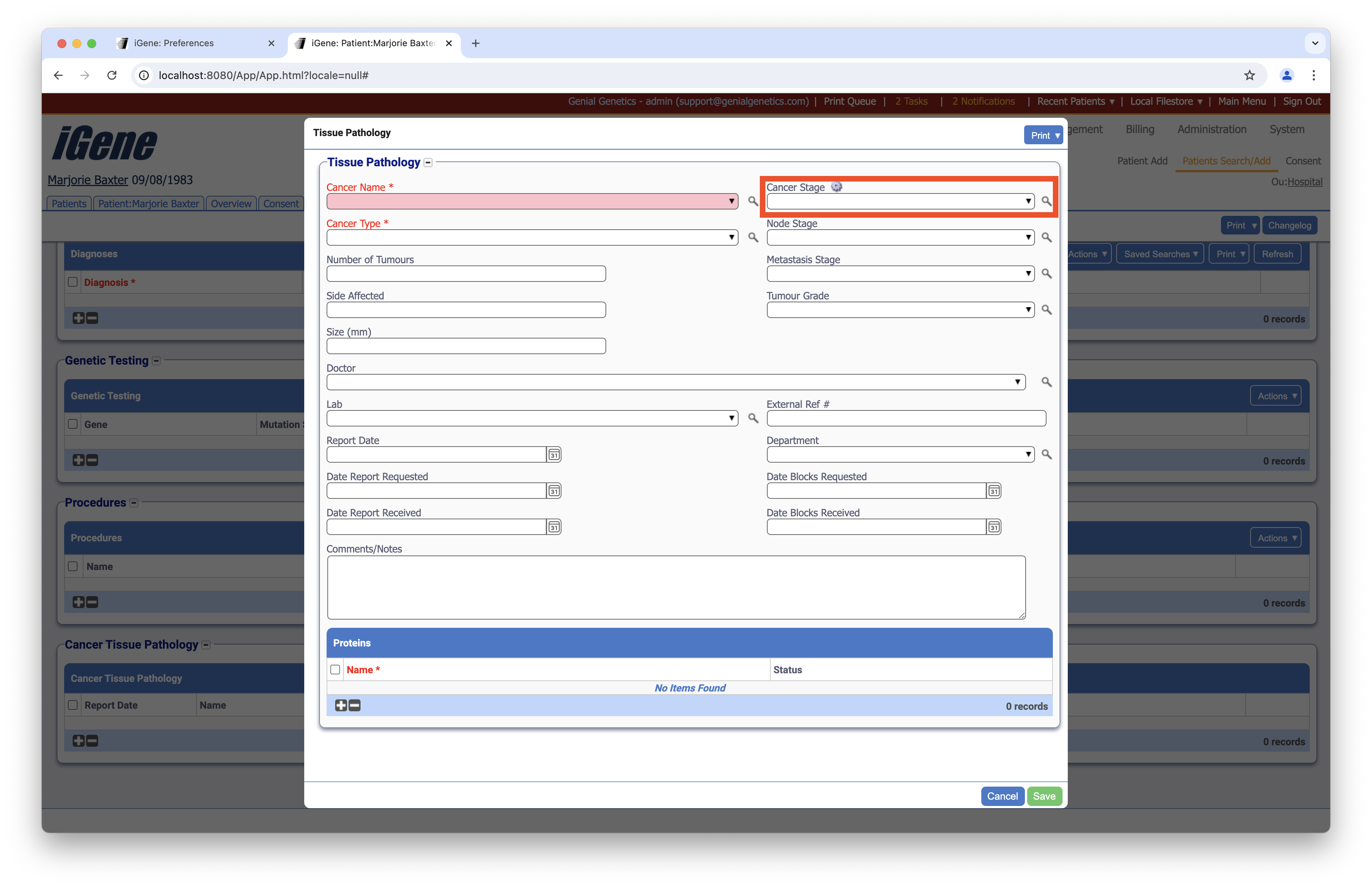Tick the Proteins Name header checkbox

335,670
